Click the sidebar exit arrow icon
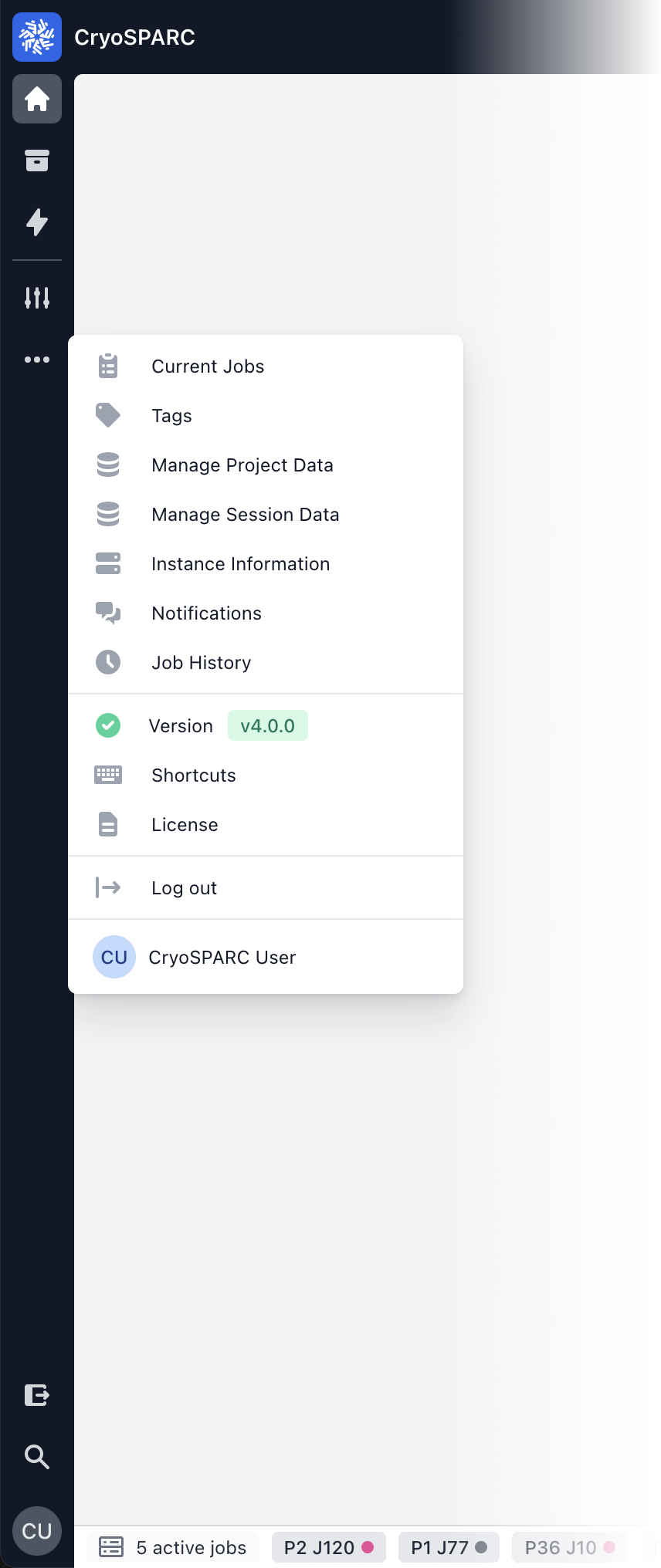661x1568 pixels. coord(37,1395)
